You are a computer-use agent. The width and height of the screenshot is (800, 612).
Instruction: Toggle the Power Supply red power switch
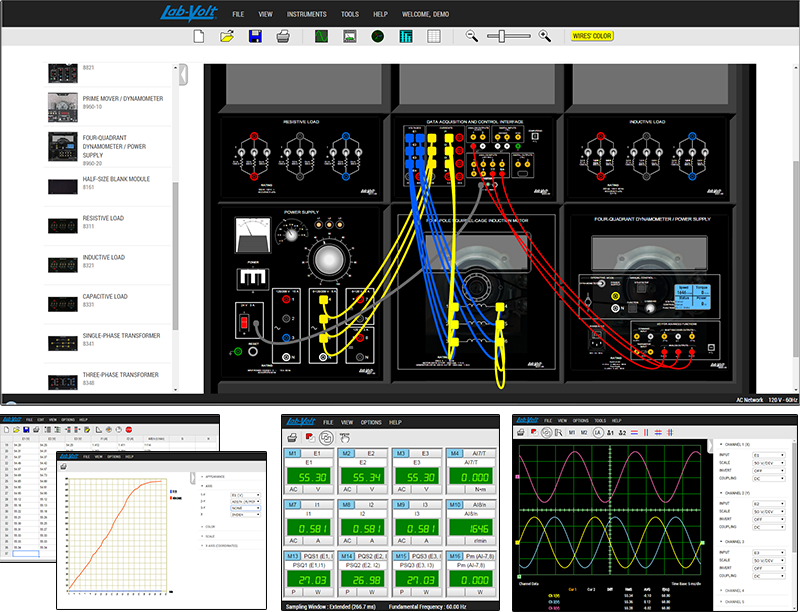point(244,322)
